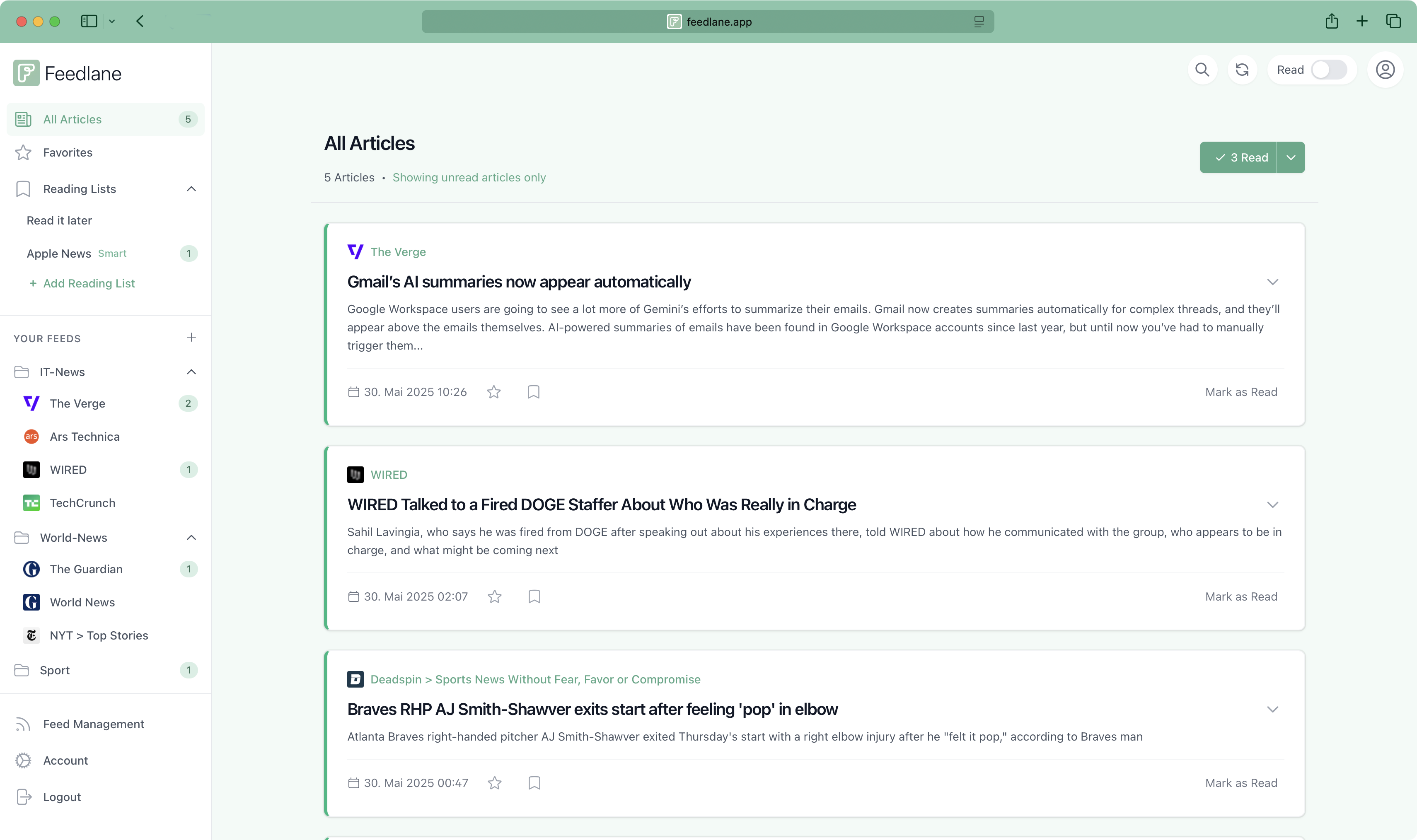The image size is (1417, 840).
Task: Select All Articles in the sidebar
Action: coord(106,119)
